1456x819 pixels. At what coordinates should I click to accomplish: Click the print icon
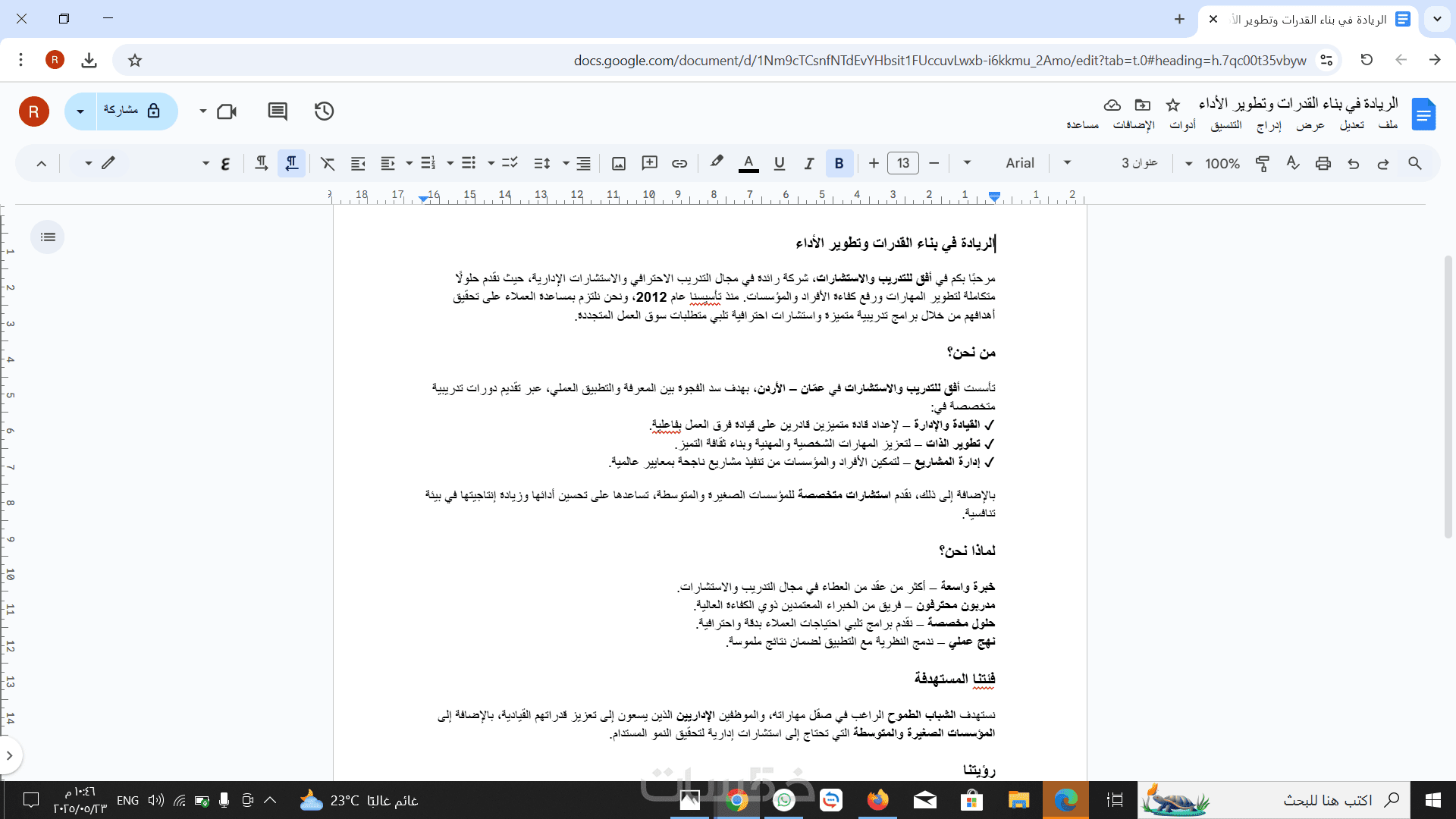1323,163
